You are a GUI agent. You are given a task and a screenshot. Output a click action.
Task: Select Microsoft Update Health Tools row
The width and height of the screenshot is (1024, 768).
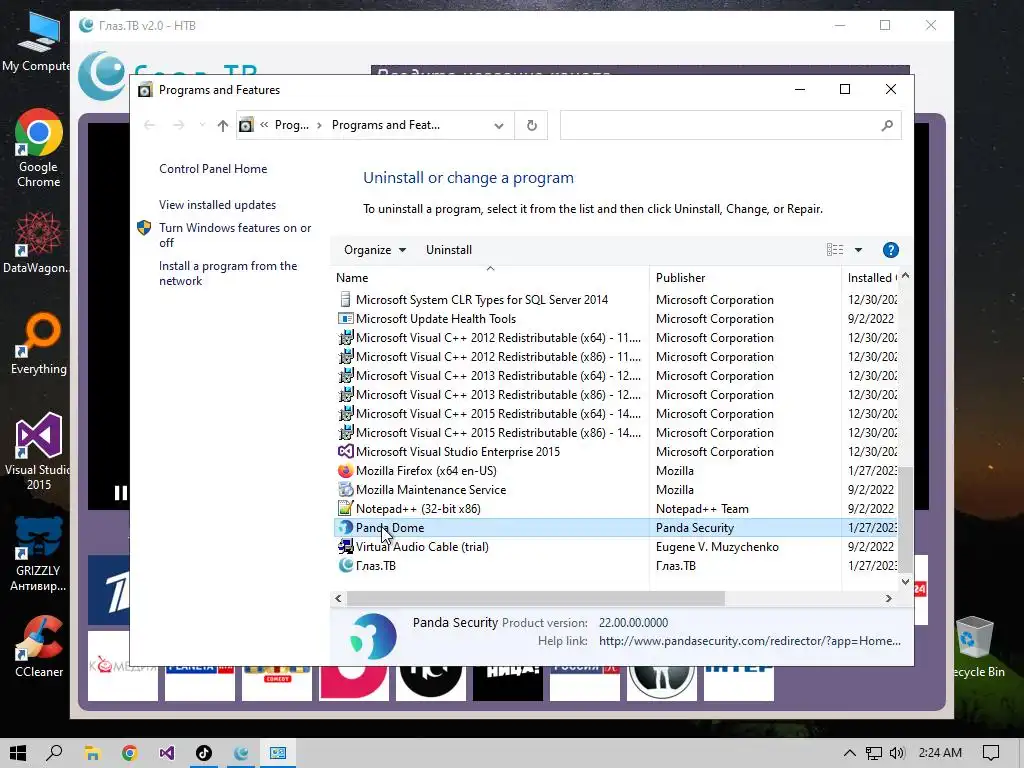[x=616, y=319]
